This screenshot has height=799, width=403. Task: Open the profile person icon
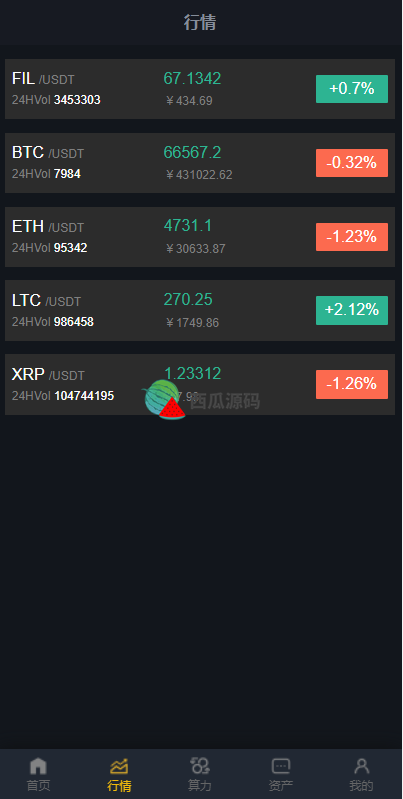pyautogui.click(x=362, y=765)
